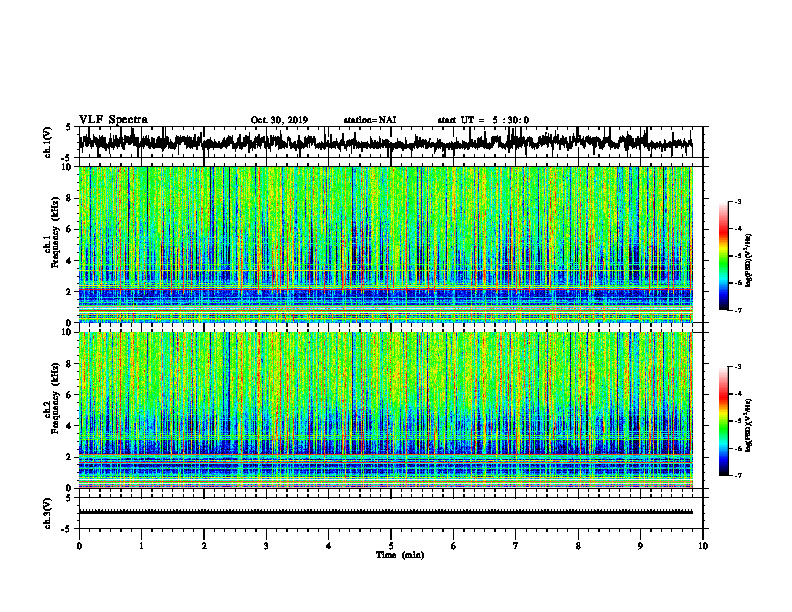Click the log(PSD) label beside ch.1 color bar
This screenshot has height=612, width=792.
tap(749, 261)
